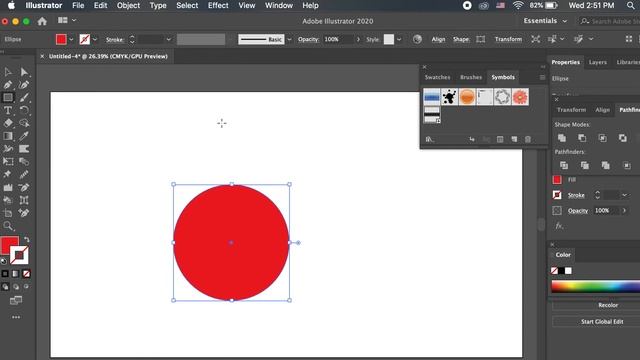Switch to the Layers tab

coord(598,62)
